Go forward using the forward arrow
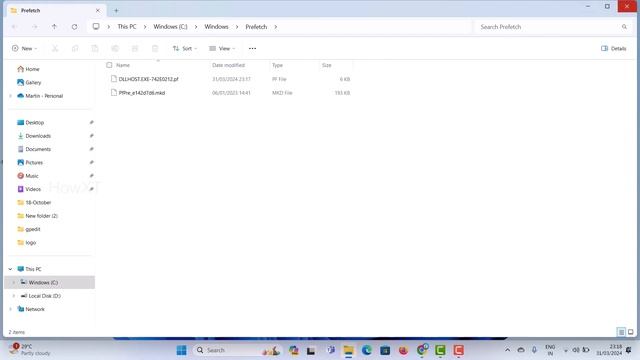This screenshot has height=360, width=640. point(35,27)
